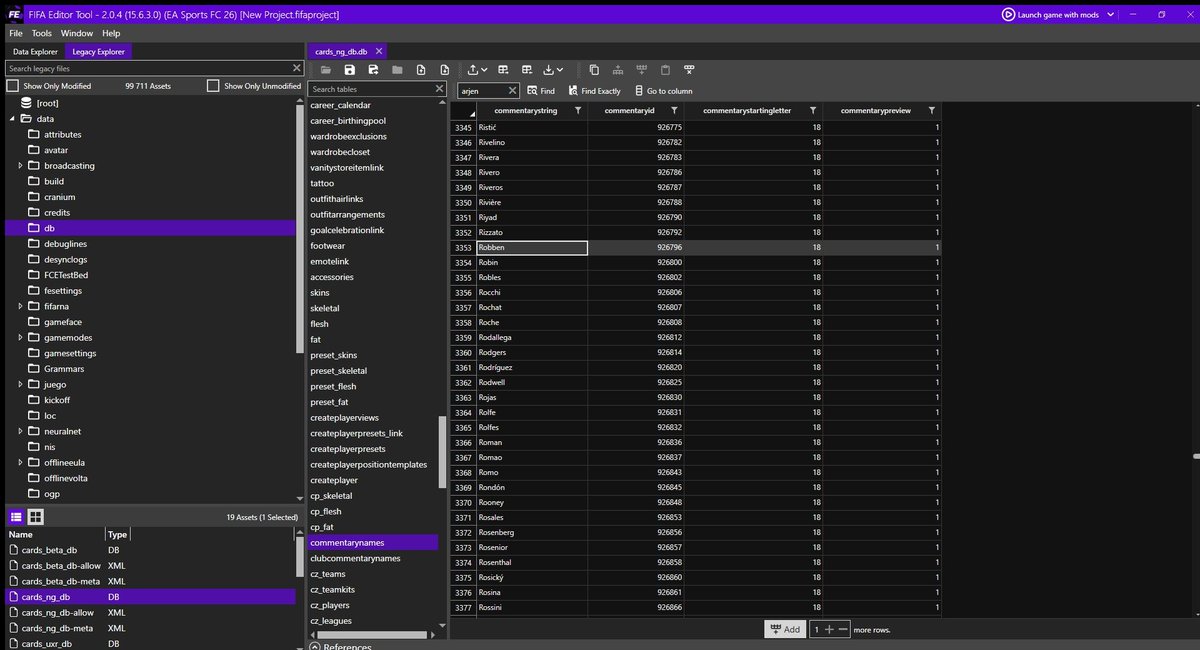Collapse the data folder
Image resolution: width=1200 pixels, height=650 pixels.
pos(13,119)
